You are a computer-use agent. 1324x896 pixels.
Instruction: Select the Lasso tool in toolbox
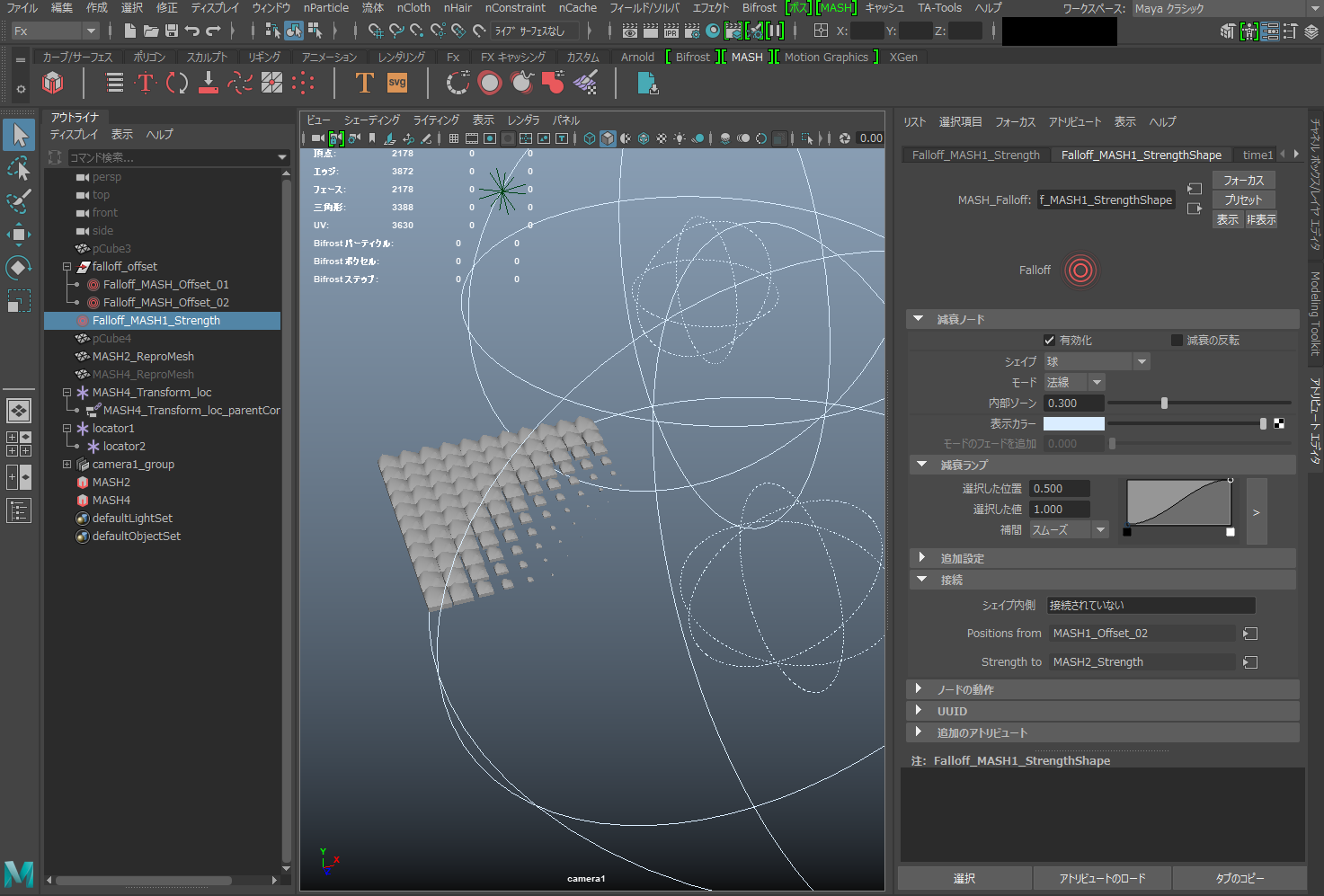(19, 168)
